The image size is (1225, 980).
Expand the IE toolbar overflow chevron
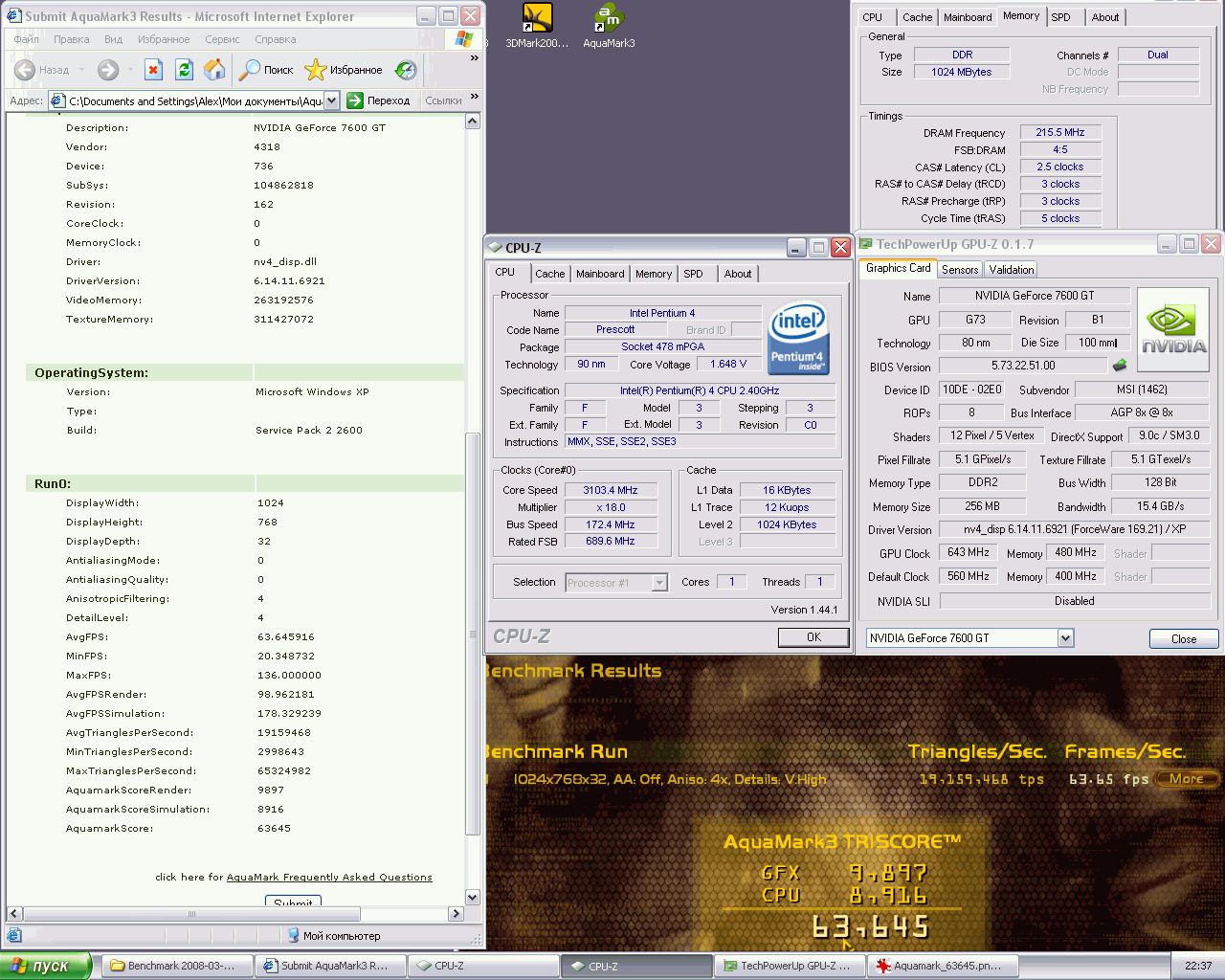tap(474, 58)
